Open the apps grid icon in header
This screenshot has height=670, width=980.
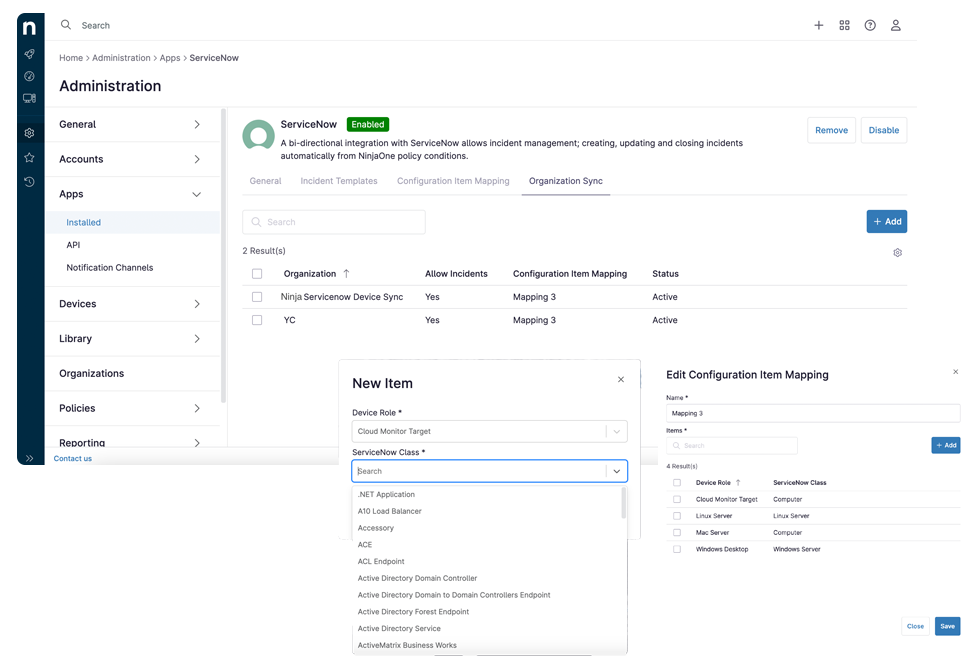pyautogui.click(x=844, y=25)
